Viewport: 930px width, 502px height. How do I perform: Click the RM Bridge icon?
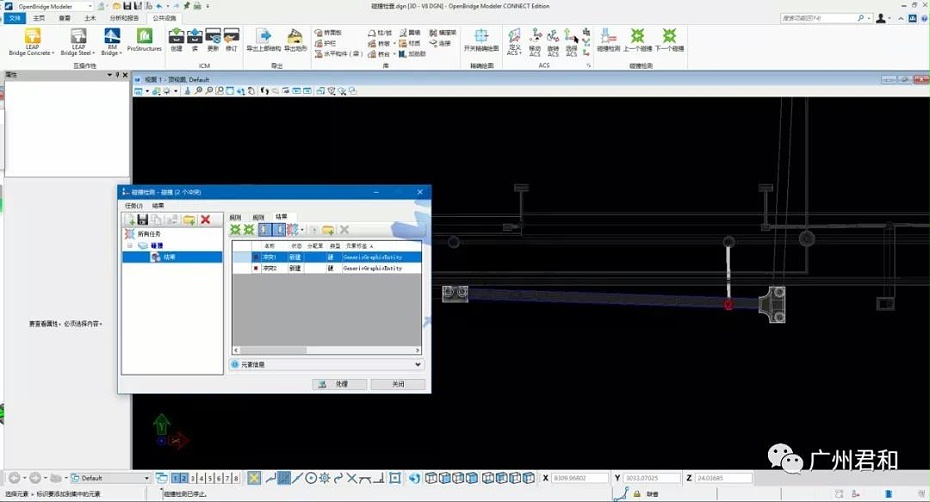pos(112,42)
